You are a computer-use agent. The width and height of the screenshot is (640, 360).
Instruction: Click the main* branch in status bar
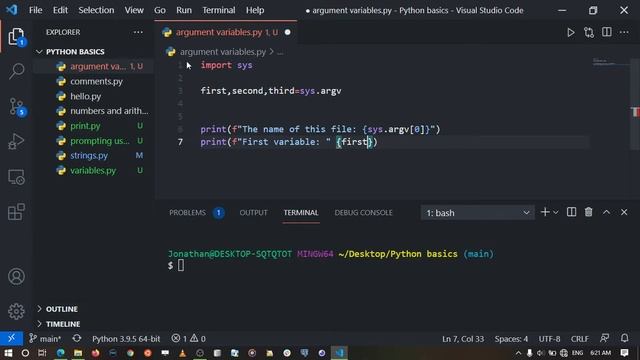pyautogui.click(x=45, y=338)
